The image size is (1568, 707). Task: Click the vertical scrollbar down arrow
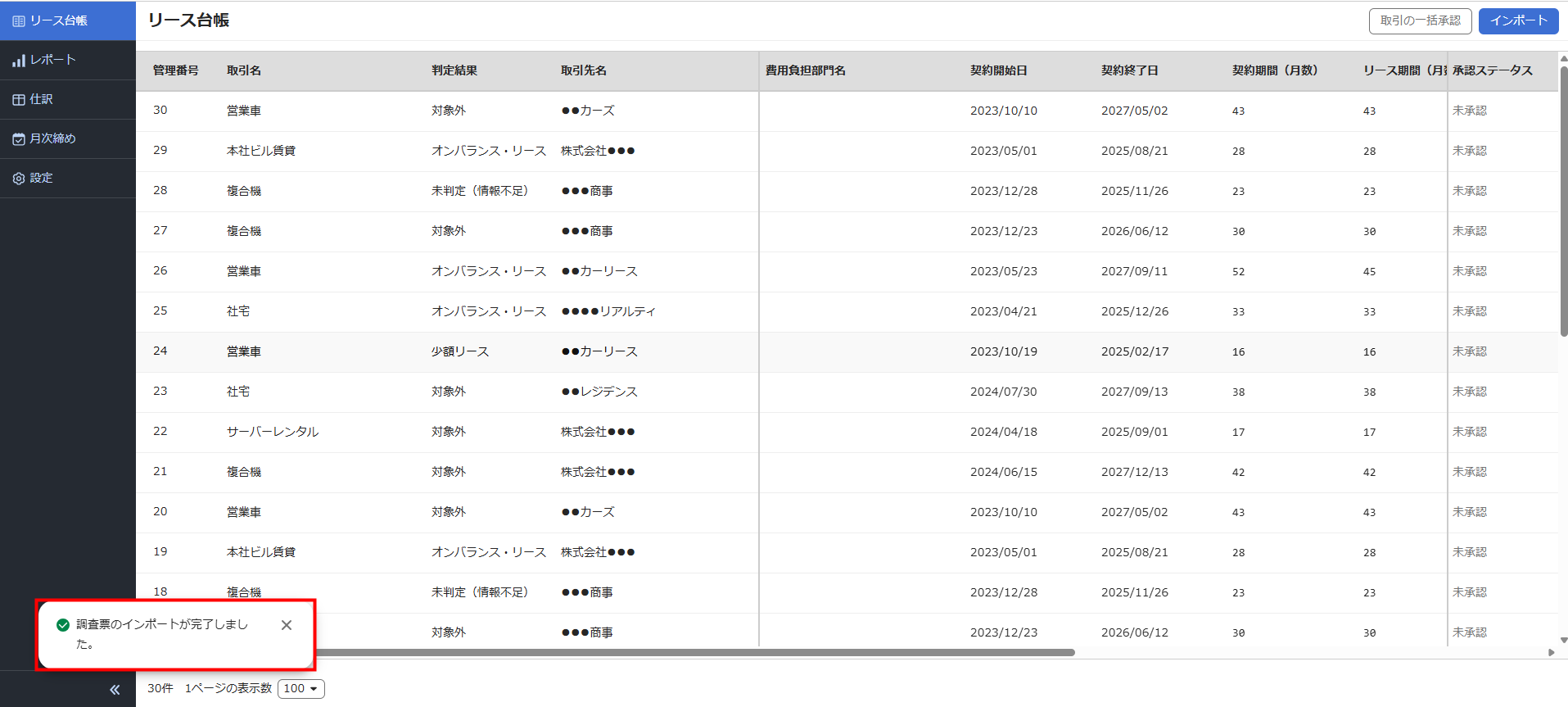click(x=1563, y=641)
